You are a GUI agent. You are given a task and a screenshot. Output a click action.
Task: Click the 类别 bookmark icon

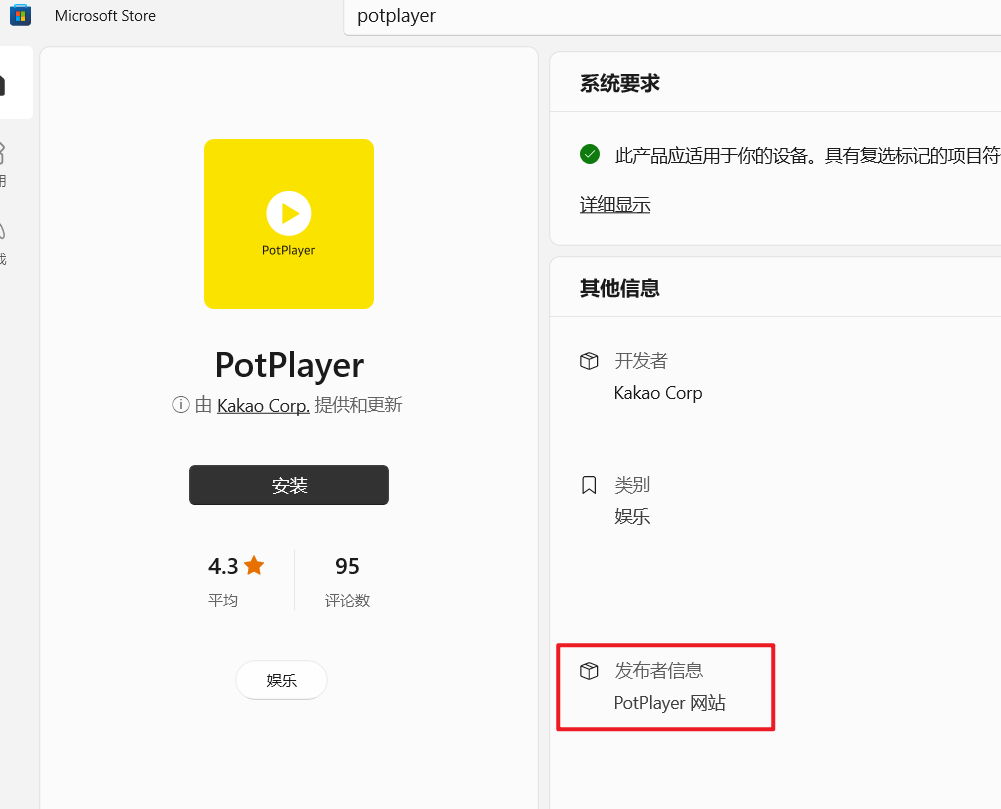point(589,485)
